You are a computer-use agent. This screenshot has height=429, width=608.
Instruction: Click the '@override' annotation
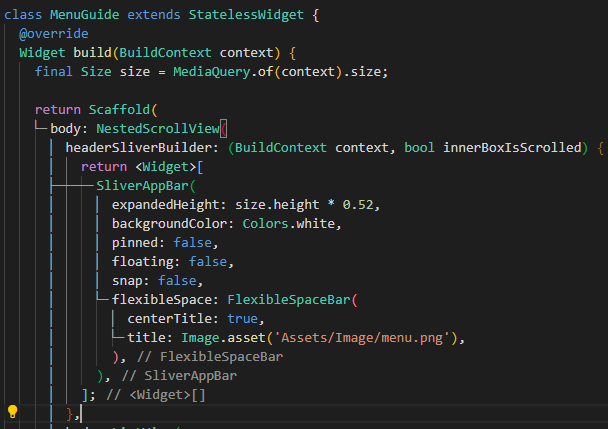[54, 34]
